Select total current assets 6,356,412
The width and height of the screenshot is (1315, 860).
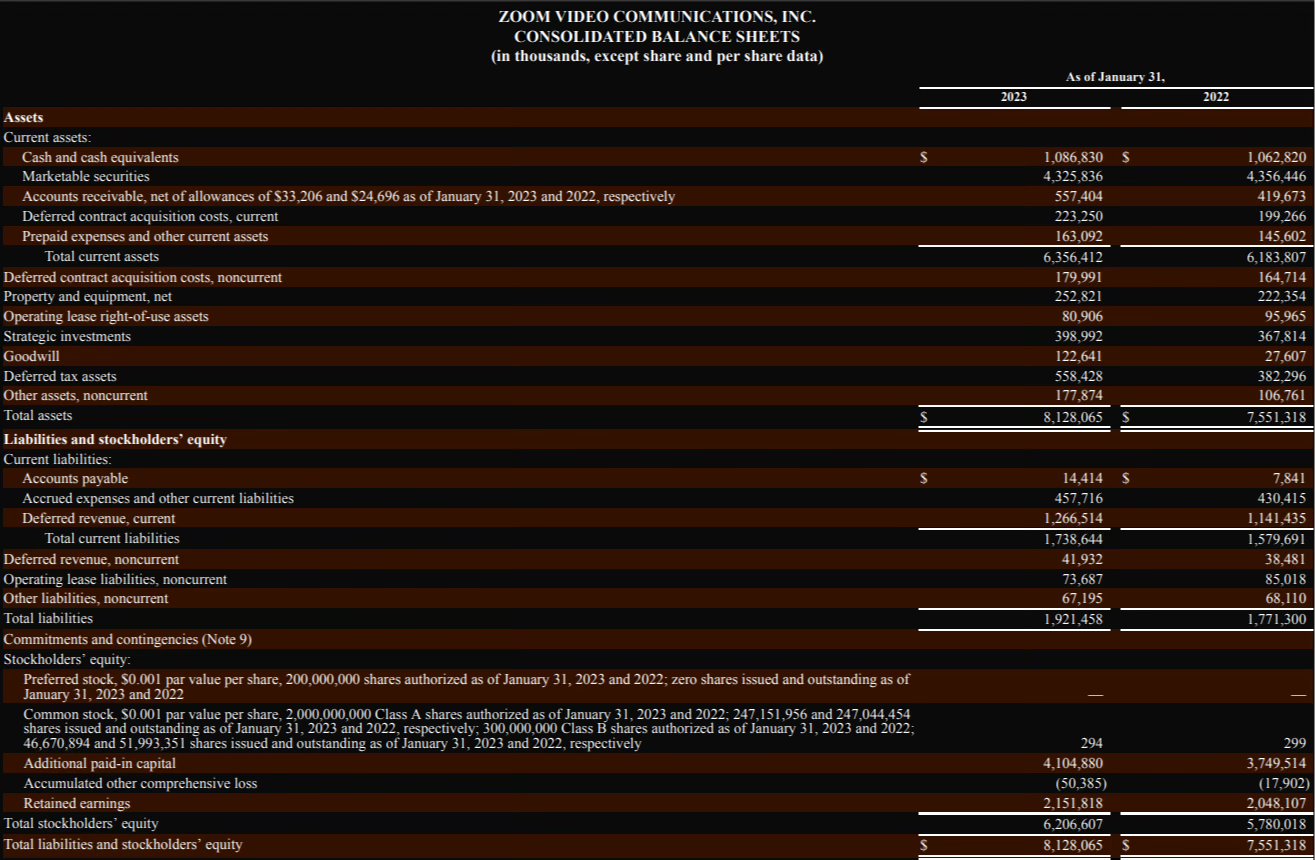click(1073, 257)
